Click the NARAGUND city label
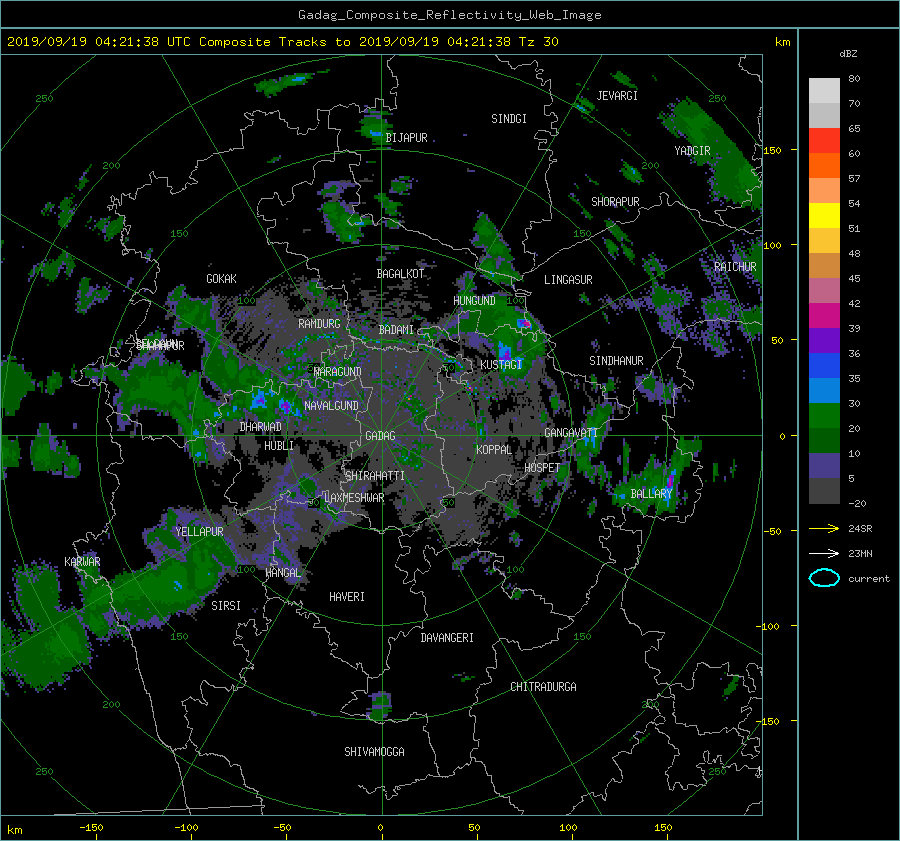Image resolution: width=900 pixels, height=841 pixels. [x=337, y=371]
